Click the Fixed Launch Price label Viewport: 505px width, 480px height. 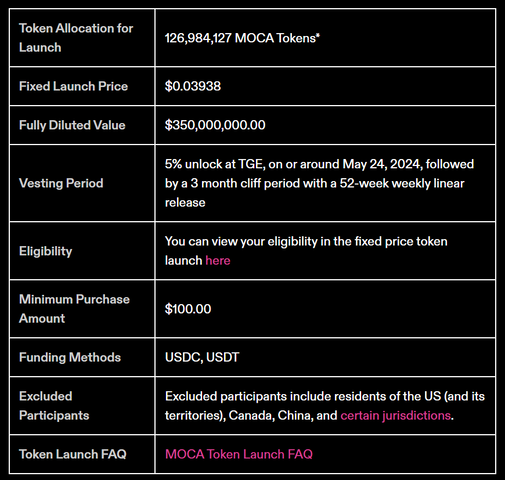[73, 86]
